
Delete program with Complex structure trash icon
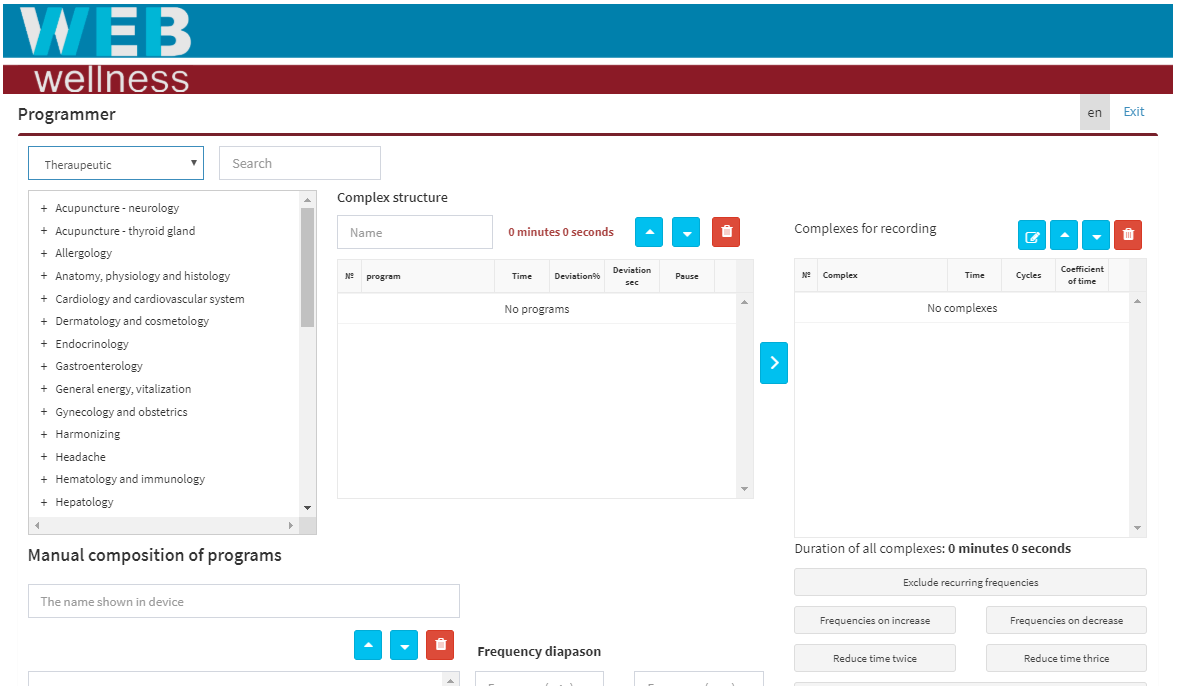pyautogui.click(x=726, y=232)
